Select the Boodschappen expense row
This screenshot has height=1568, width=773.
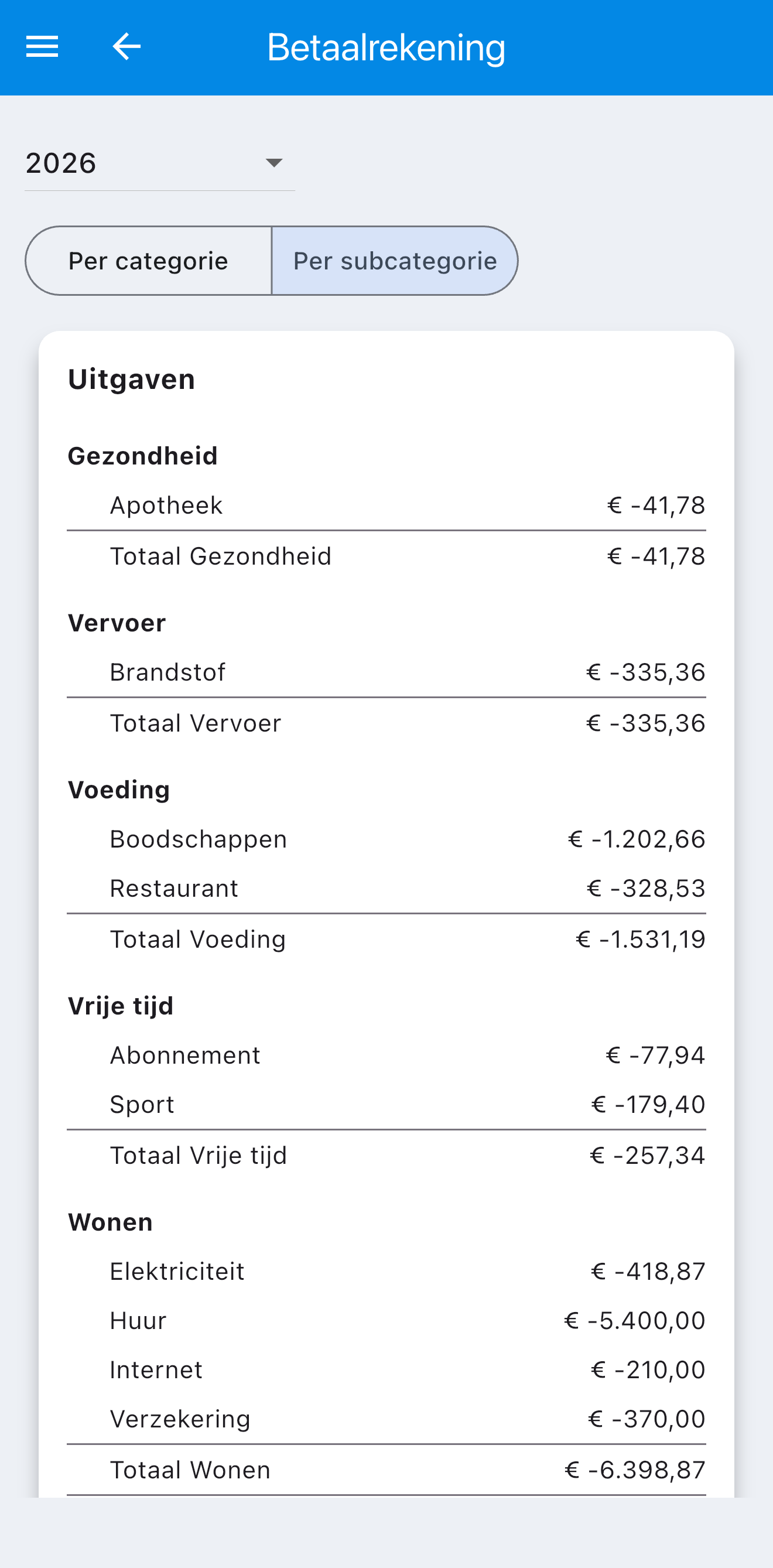(386, 839)
